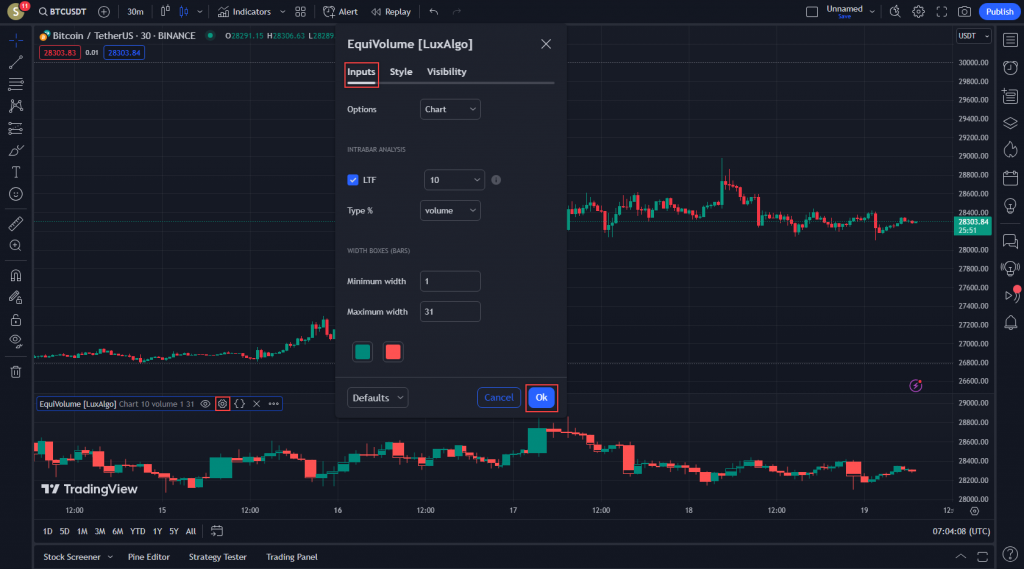The width and height of the screenshot is (1024, 569).
Task: Open EquiVolume source code braces icon
Action: tap(240, 404)
